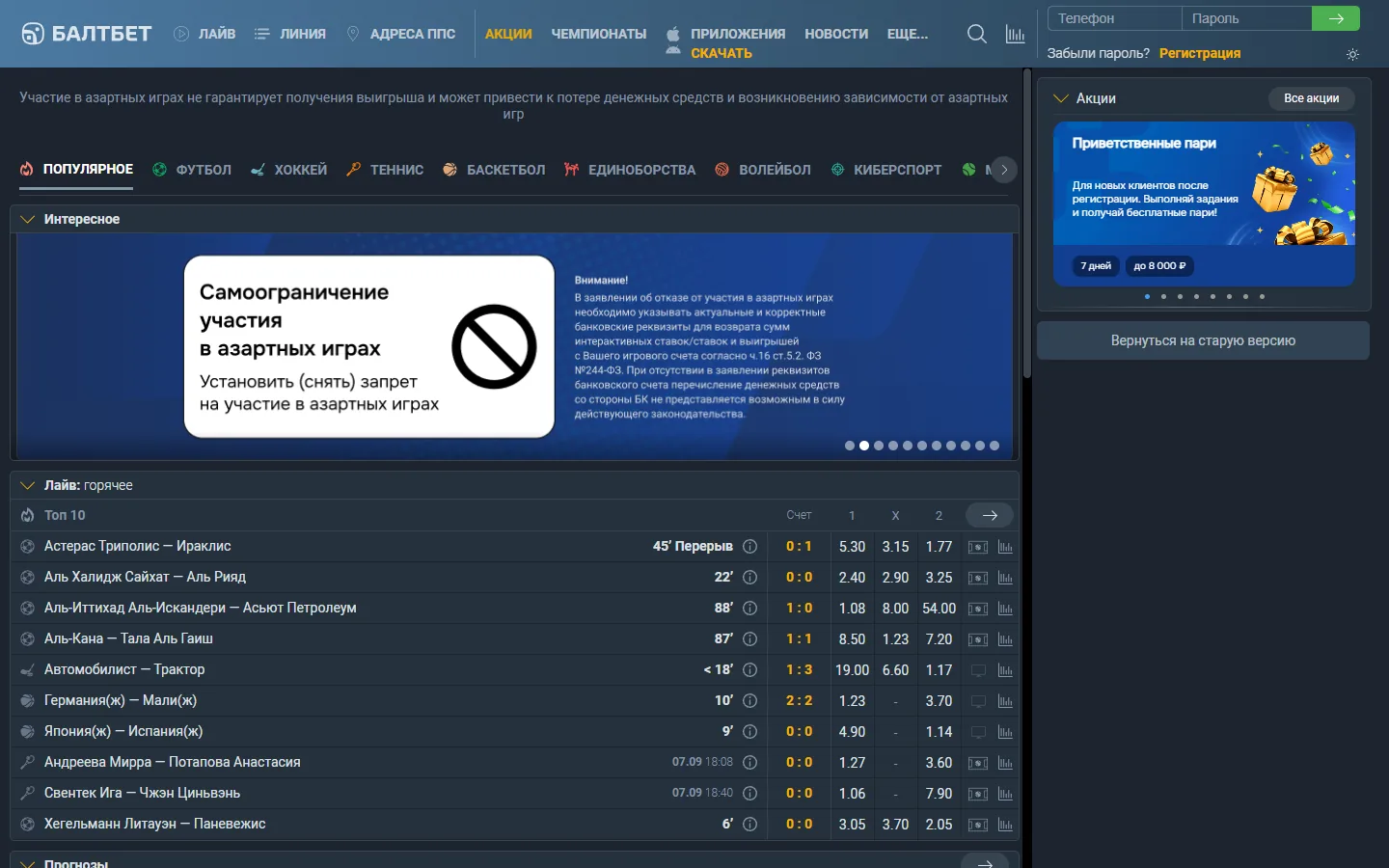Focus the Пароль input field
Image resolution: width=1389 pixels, height=868 pixels.
pos(1246,18)
